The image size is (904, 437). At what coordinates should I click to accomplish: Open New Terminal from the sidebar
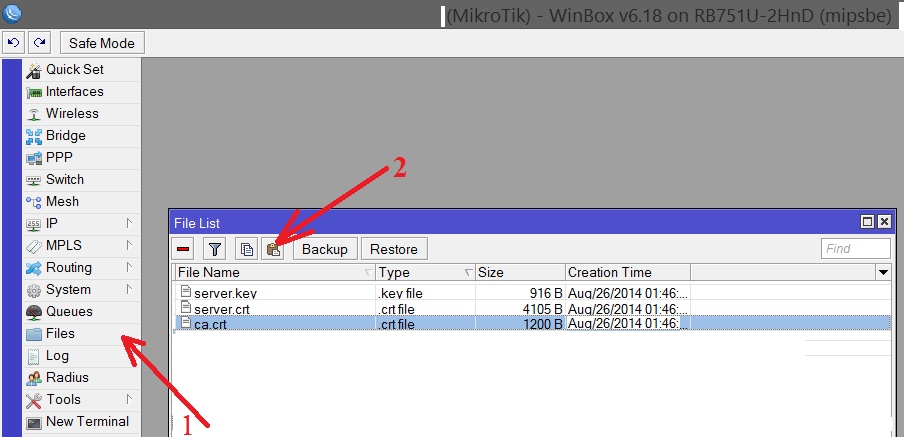pyautogui.click(x=87, y=421)
